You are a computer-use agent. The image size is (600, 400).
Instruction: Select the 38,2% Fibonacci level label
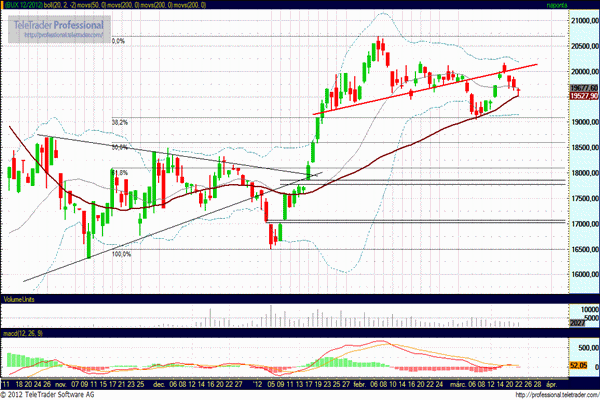(x=119, y=122)
